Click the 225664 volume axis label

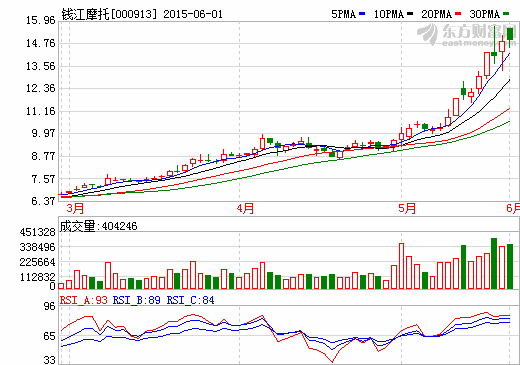coord(38,262)
